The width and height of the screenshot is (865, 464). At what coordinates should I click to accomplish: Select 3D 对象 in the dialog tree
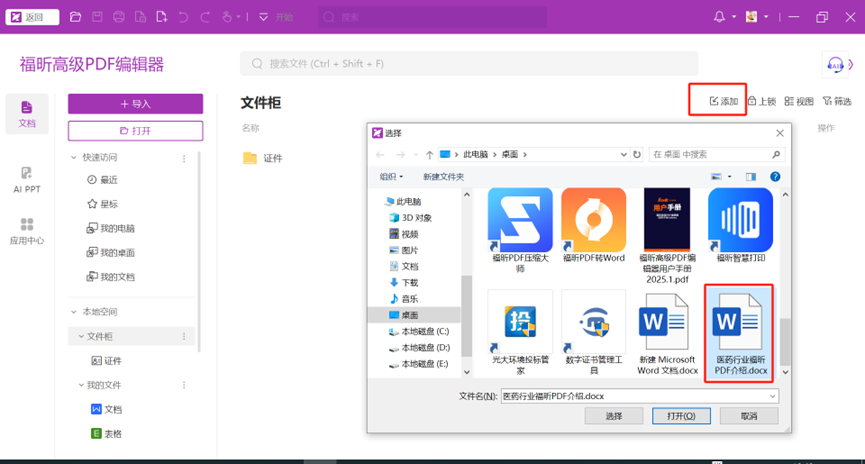click(x=410, y=218)
